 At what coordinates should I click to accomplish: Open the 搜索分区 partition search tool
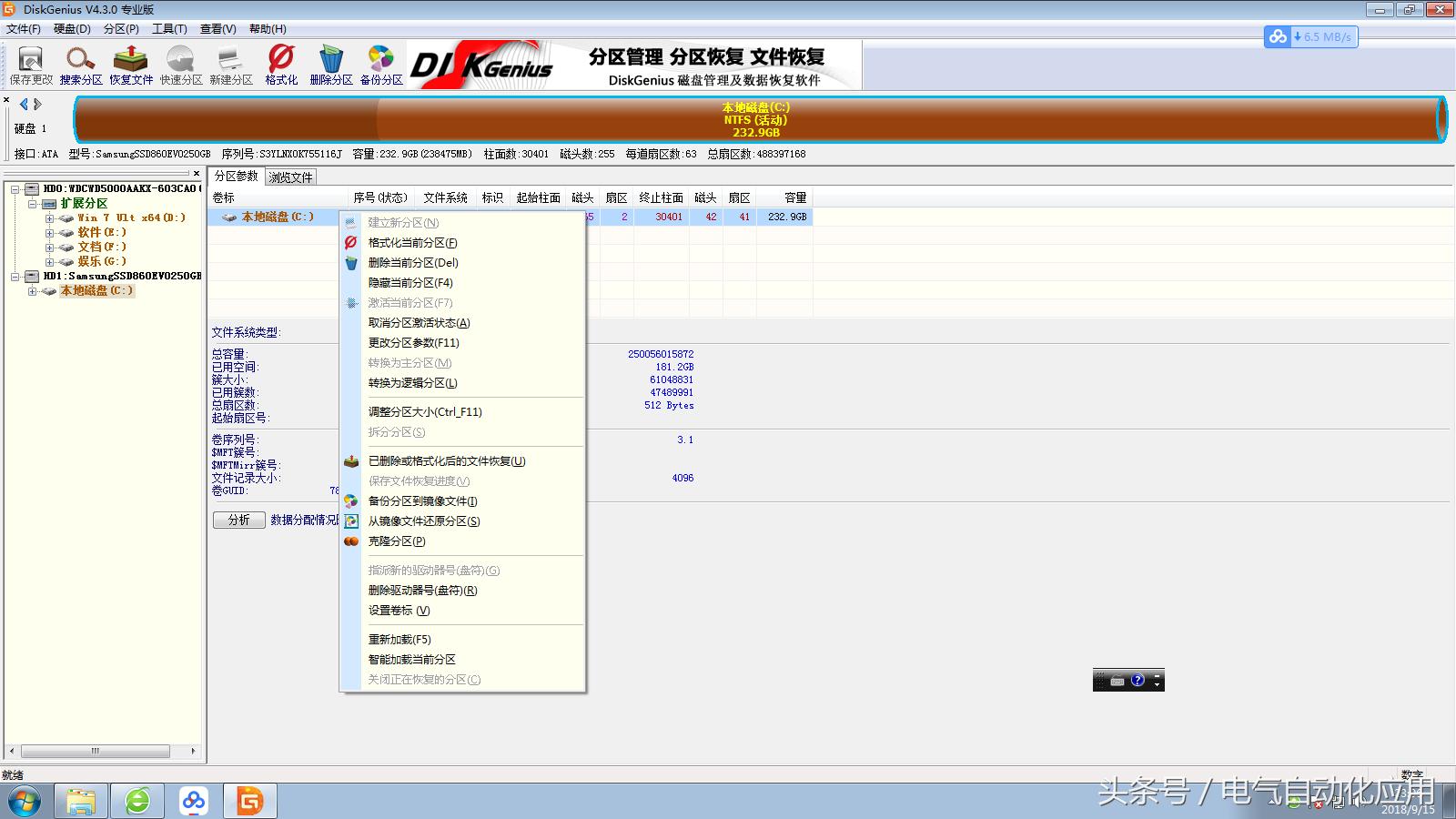point(80,64)
